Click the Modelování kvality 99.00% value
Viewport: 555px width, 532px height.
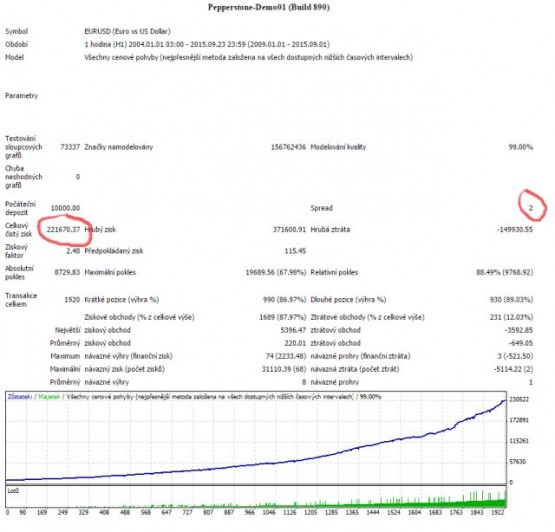click(521, 147)
